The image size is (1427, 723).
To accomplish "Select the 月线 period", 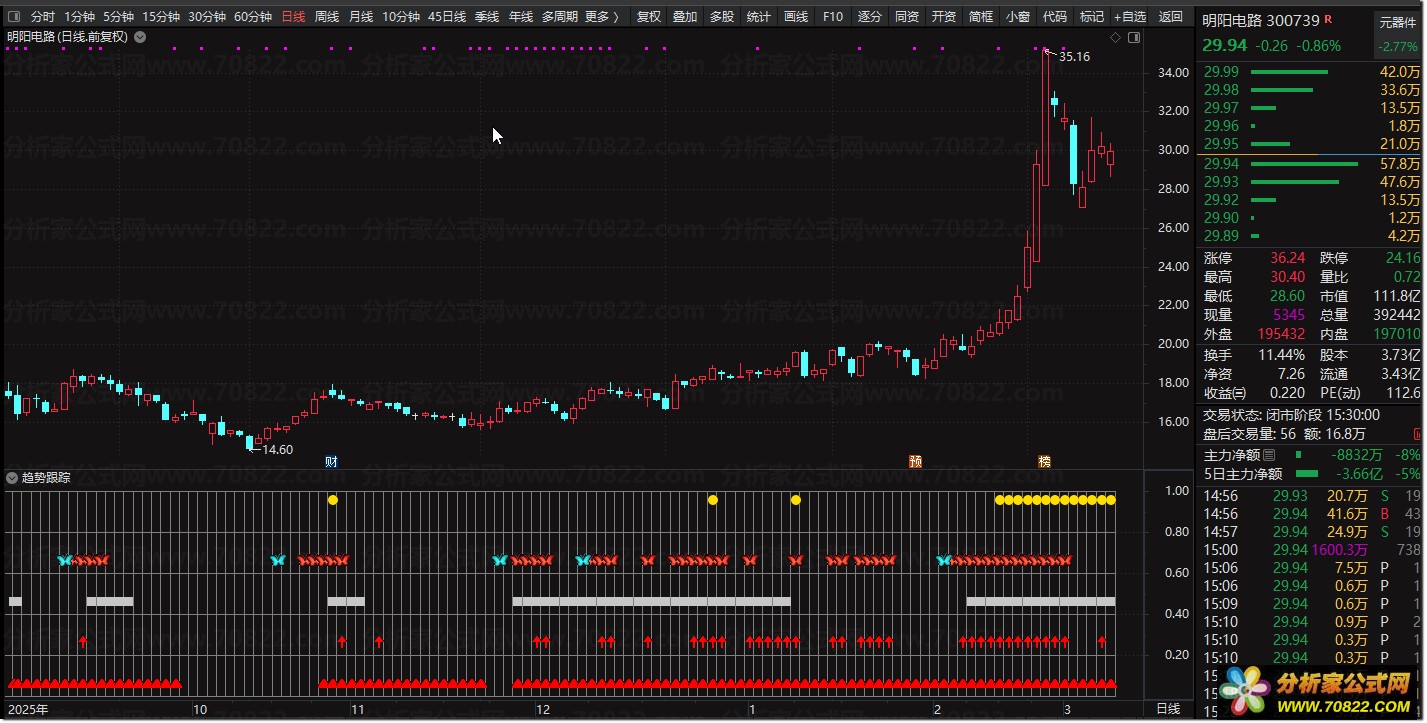I will click(x=361, y=17).
